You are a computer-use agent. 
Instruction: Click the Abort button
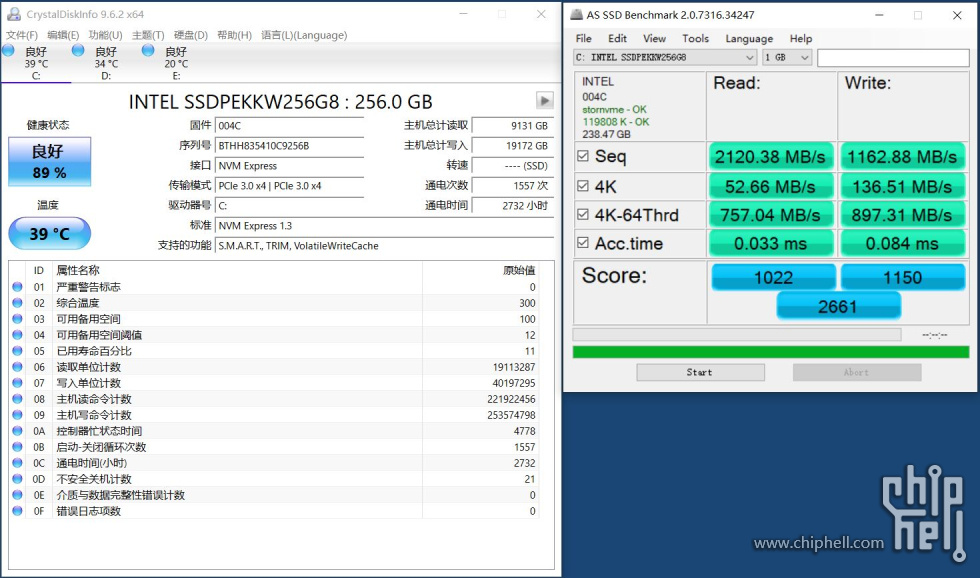857,372
